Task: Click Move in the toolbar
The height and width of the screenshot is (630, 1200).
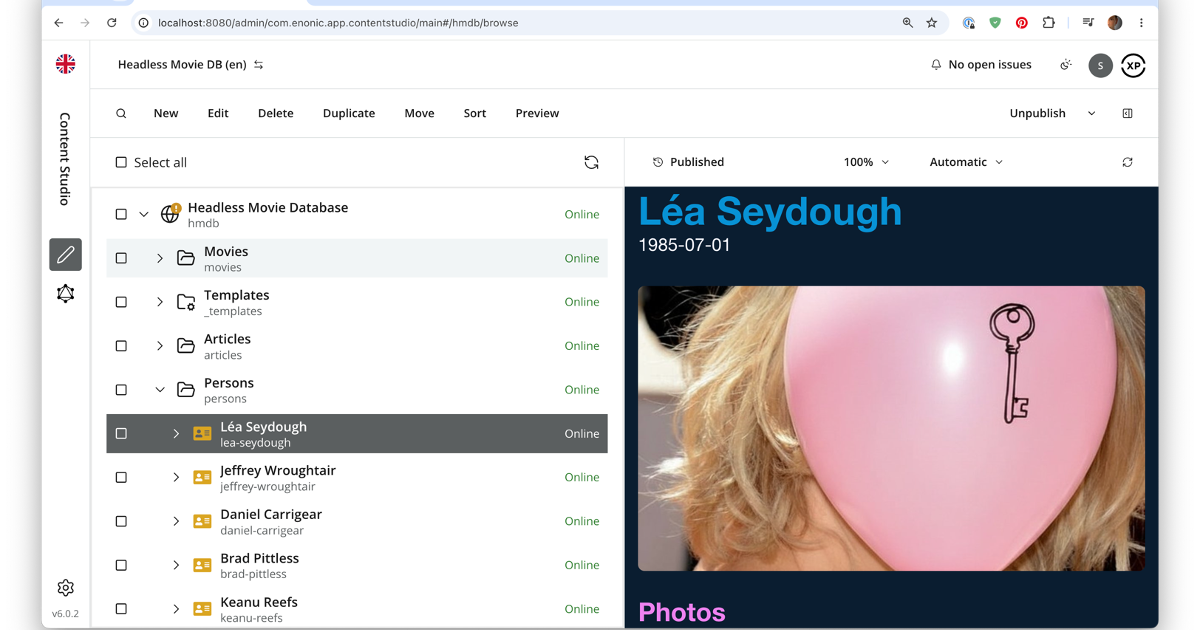Action: (x=419, y=113)
